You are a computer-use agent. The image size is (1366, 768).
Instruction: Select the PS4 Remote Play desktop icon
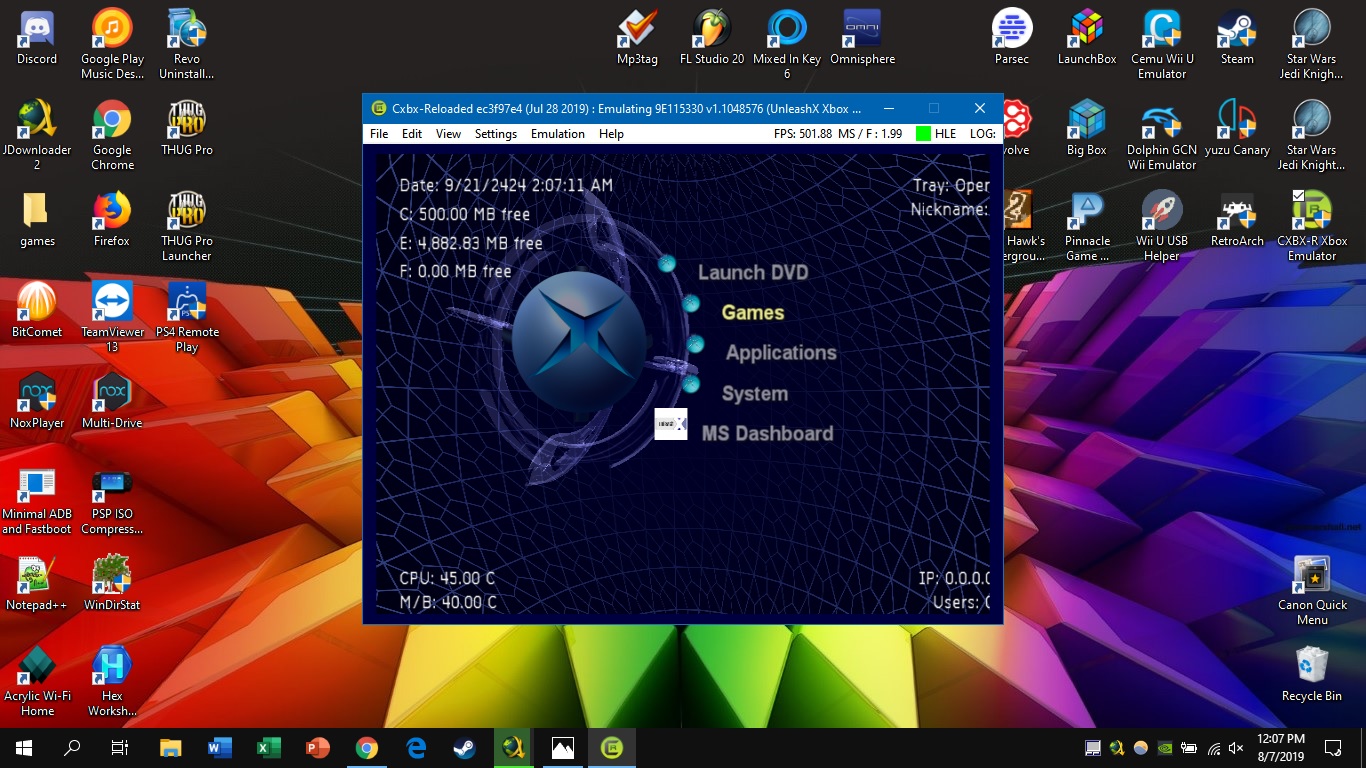pyautogui.click(x=187, y=318)
